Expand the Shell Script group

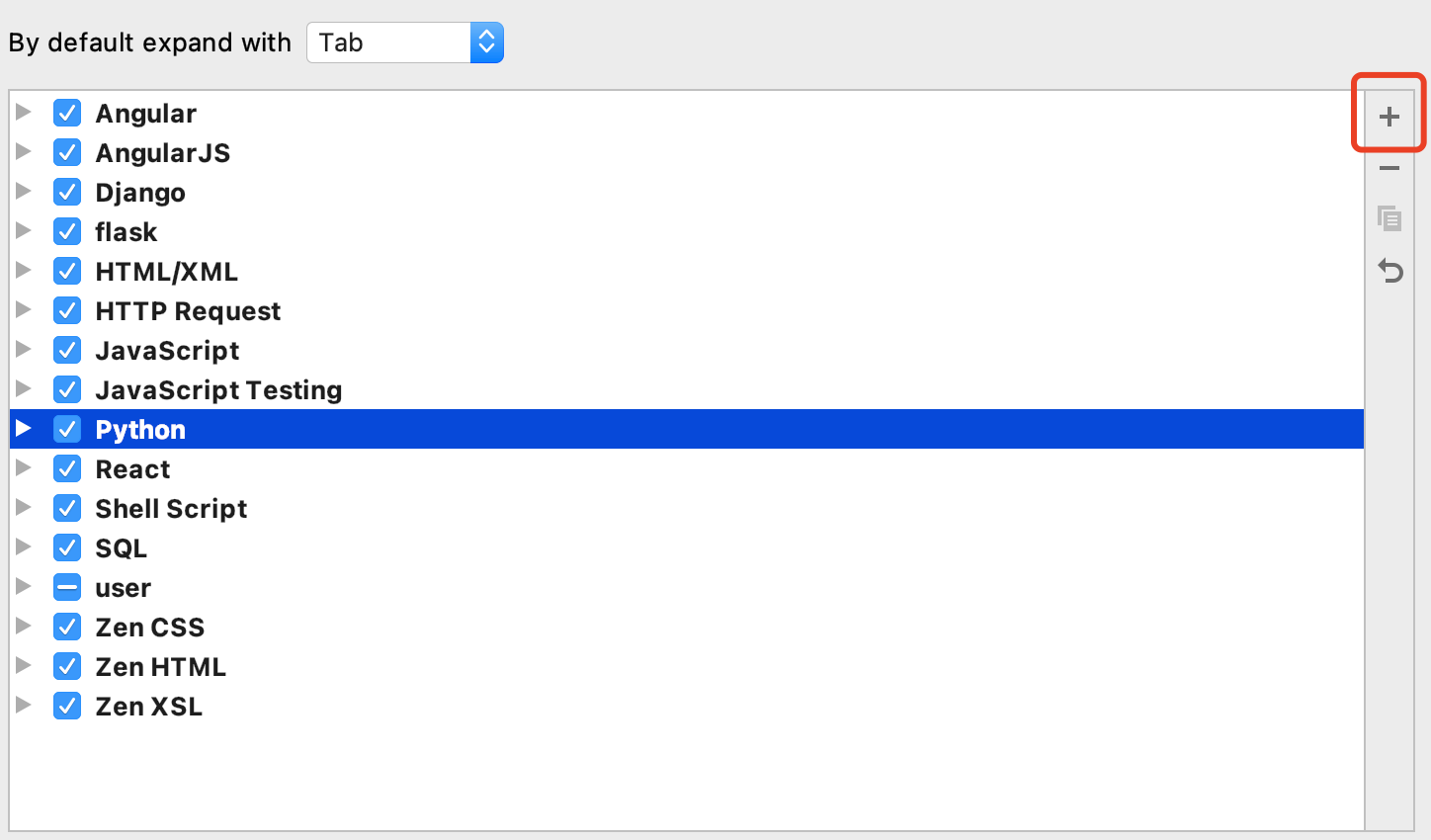coord(24,507)
